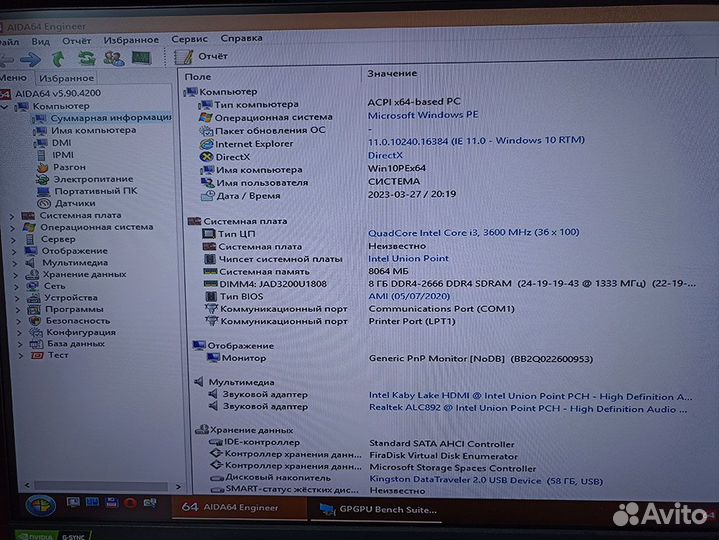Select Суммарная информация in the tree

(111, 118)
